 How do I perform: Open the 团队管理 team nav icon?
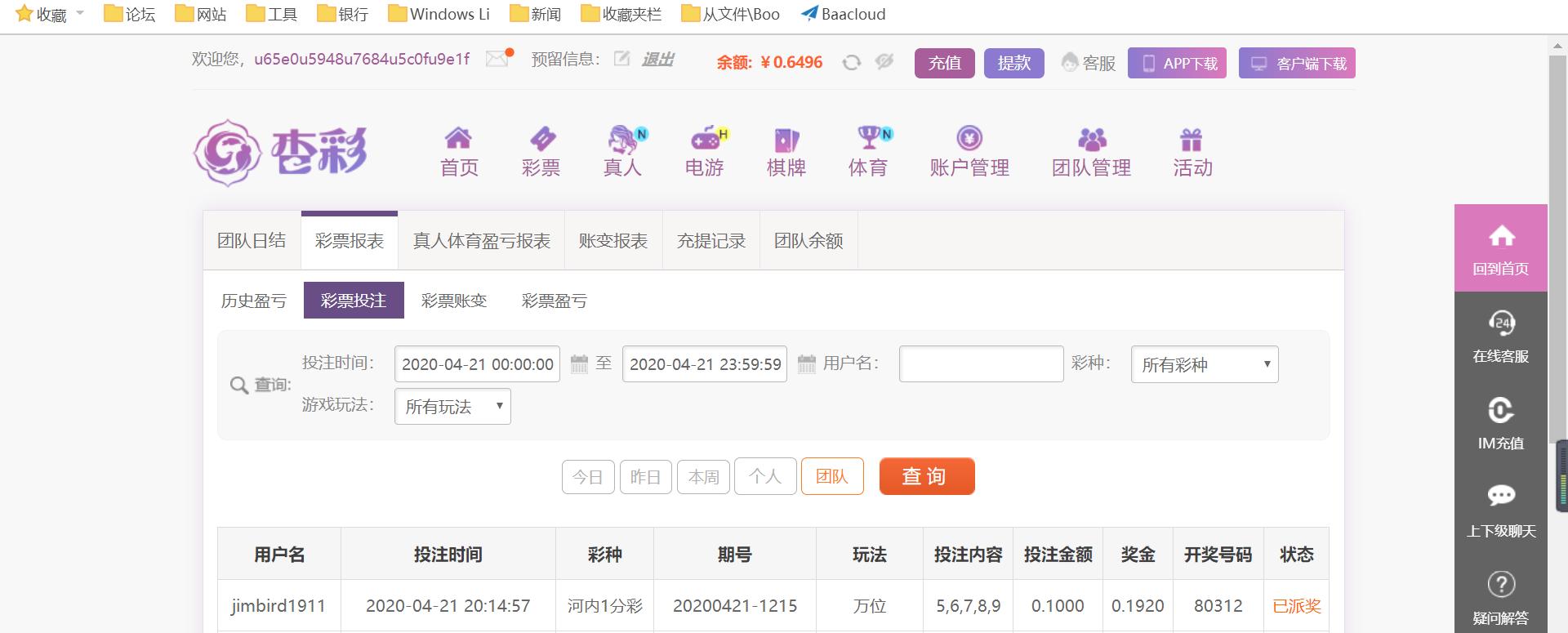pyautogui.click(x=1092, y=139)
